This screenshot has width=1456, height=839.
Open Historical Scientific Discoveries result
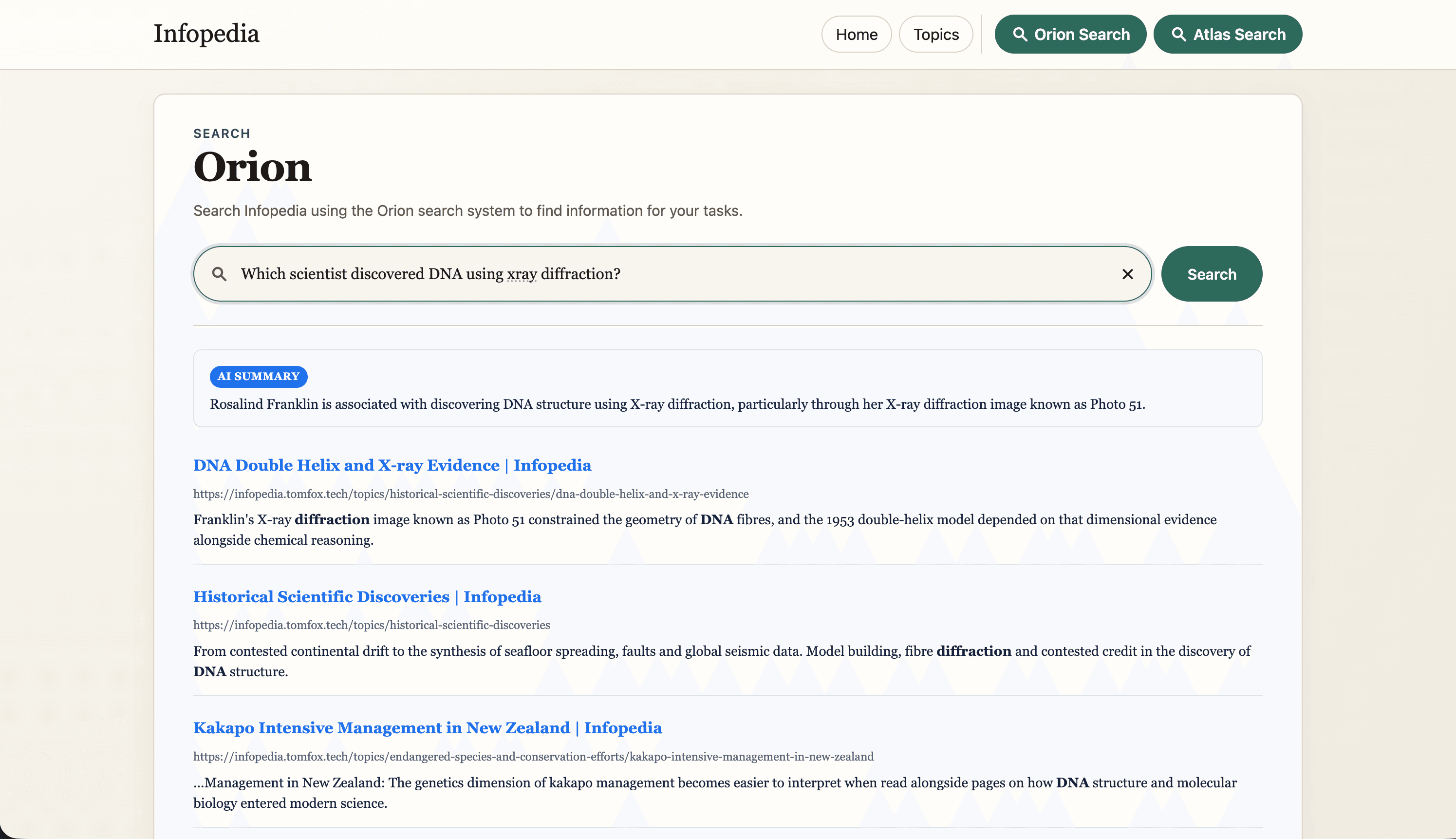[367, 596]
